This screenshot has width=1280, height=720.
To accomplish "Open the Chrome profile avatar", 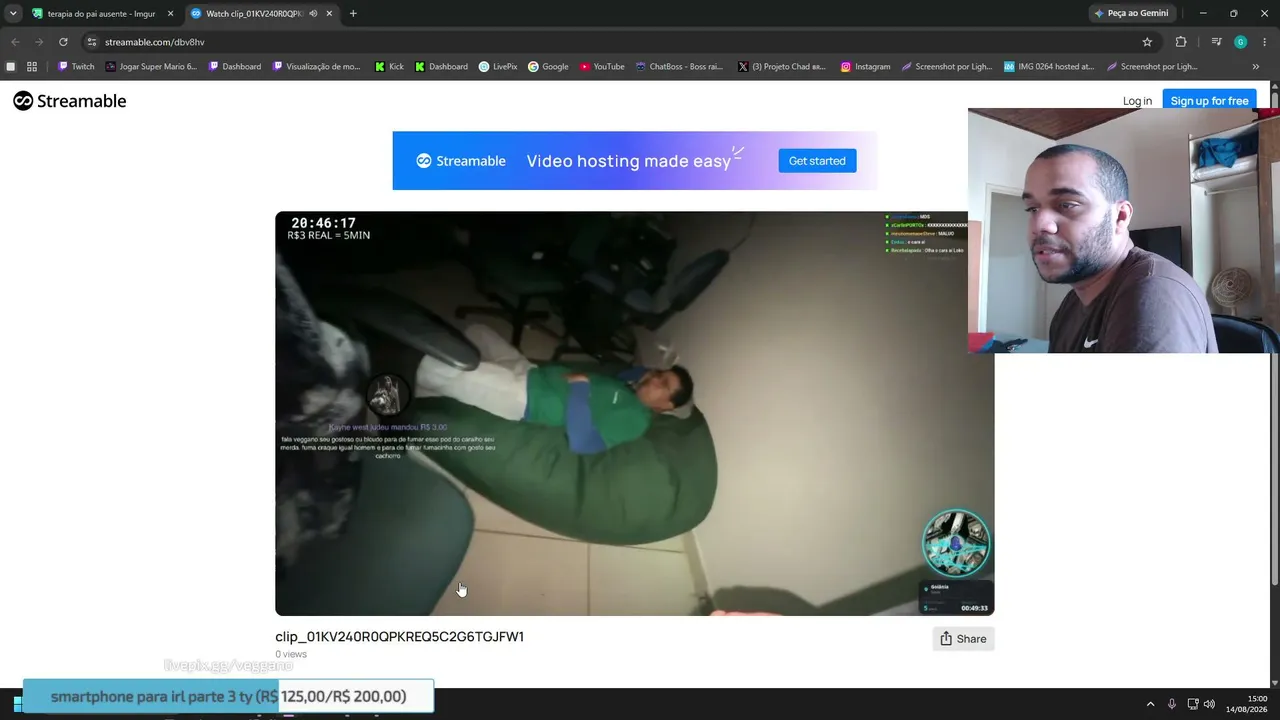I will coord(1241,42).
